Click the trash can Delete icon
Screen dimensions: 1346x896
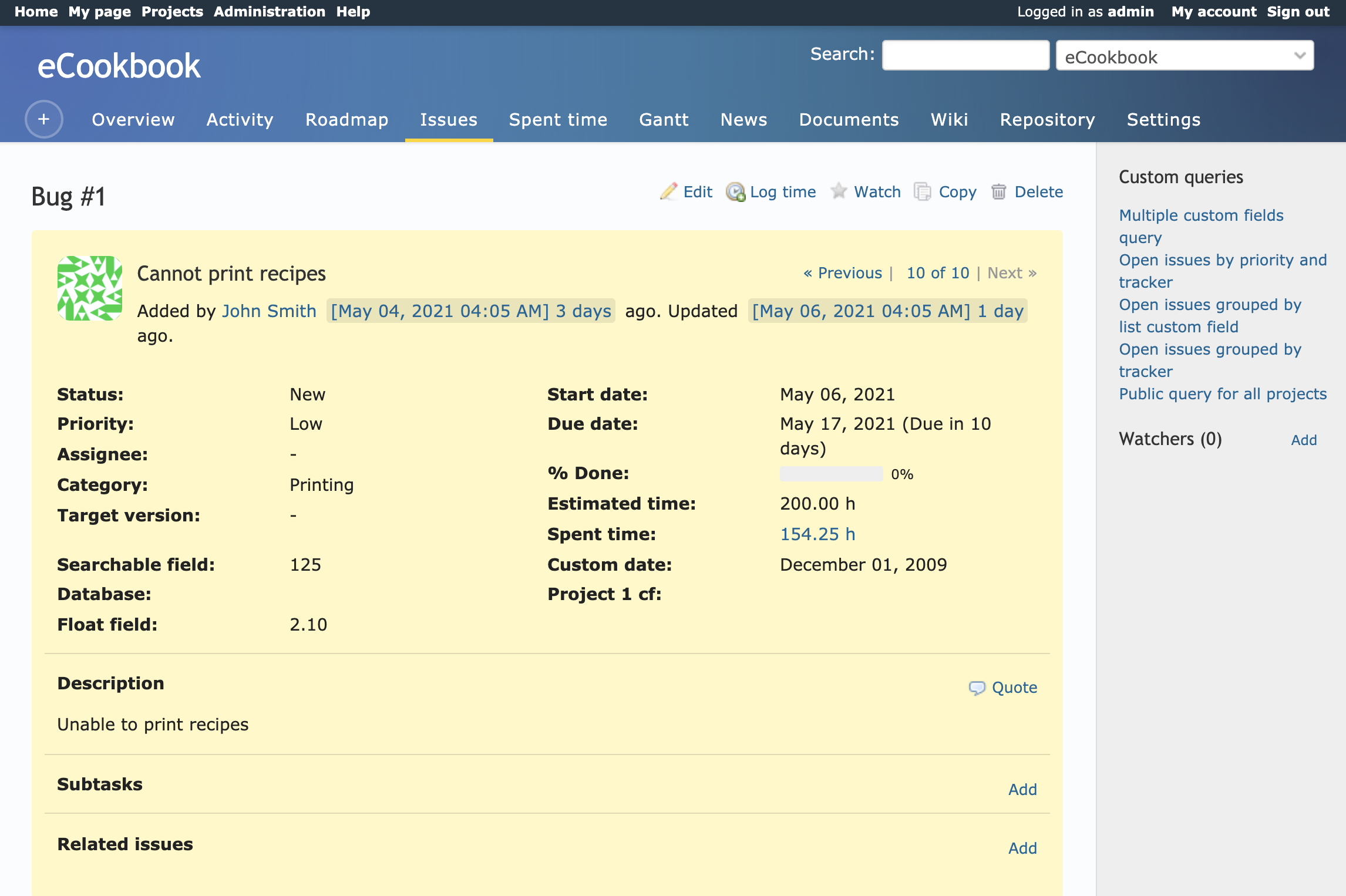tap(998, 191)
